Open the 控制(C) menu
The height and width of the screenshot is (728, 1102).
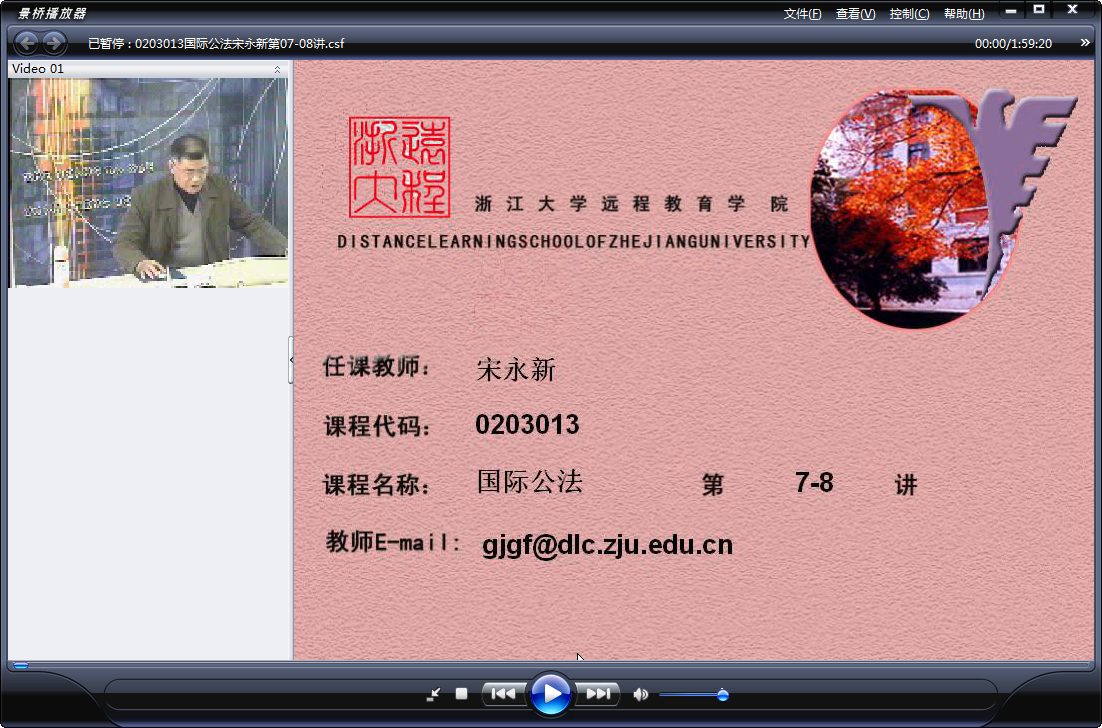pyautogui.click(x=909, y=14)
